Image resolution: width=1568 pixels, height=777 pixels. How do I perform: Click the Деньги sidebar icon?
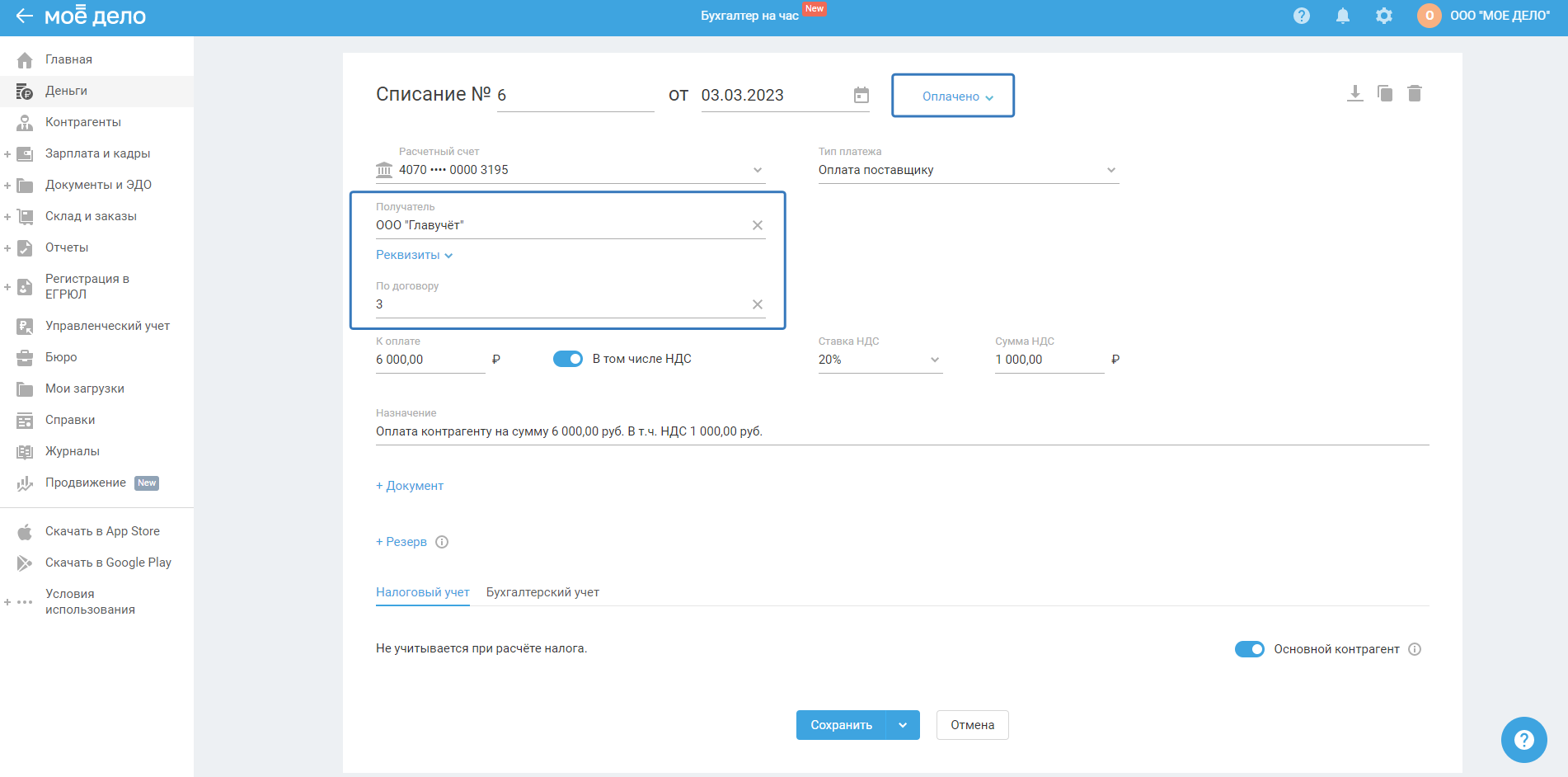[25, 91]
